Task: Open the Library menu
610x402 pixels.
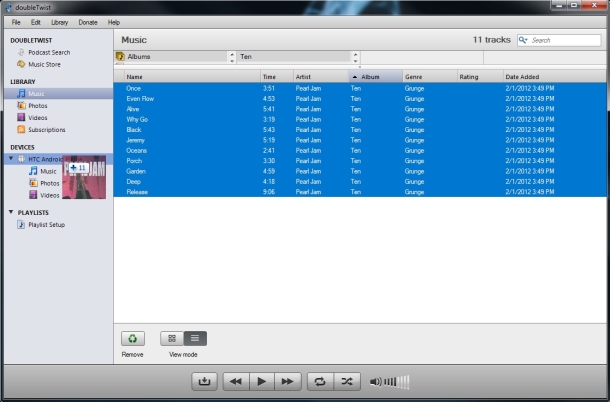Action: 60,22
